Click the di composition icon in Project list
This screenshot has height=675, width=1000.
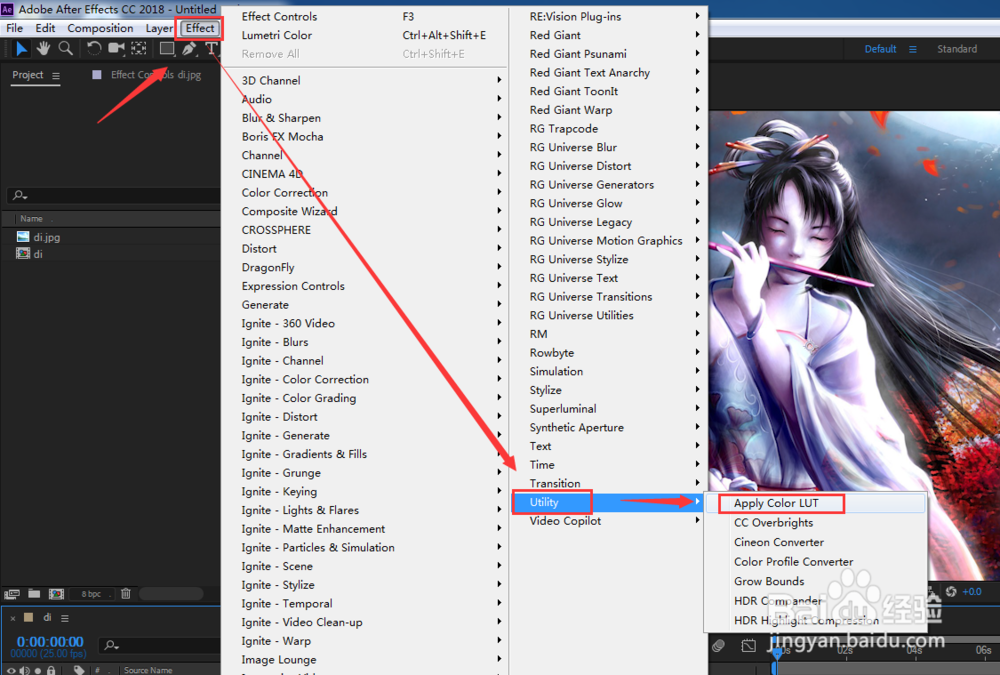point(23,253)
